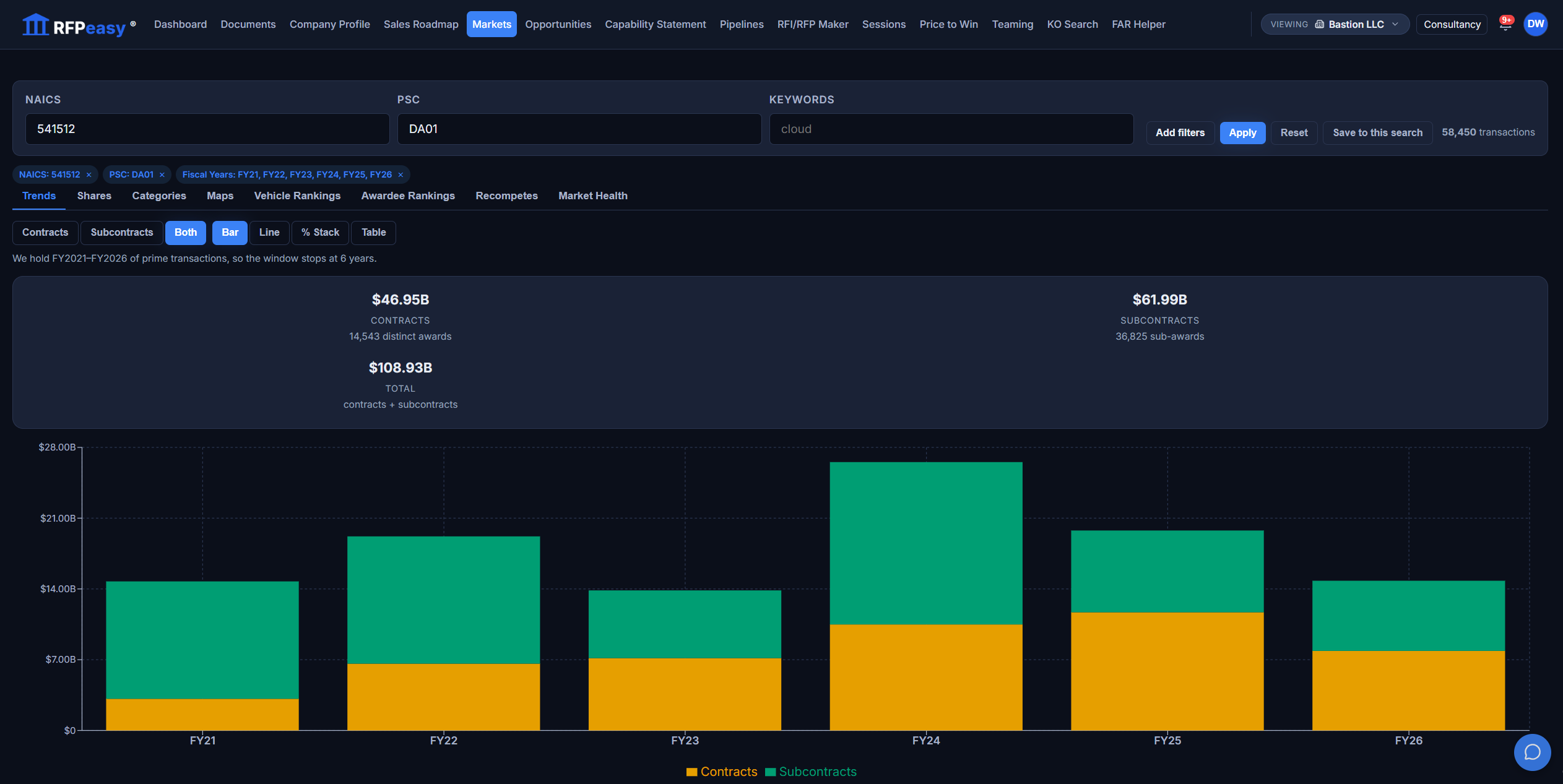Open the DW user avatar menu
1563x784 pixels.
point(1535,24)
